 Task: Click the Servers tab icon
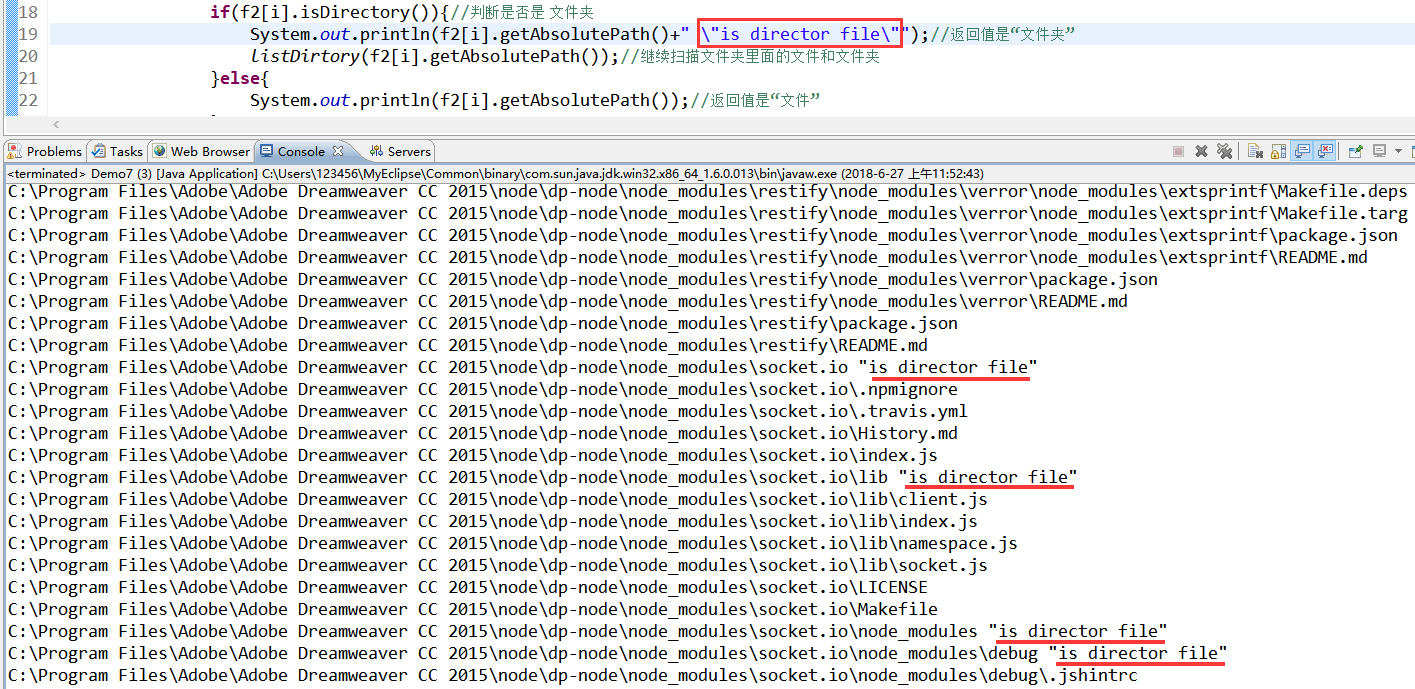tap(376, 151)
